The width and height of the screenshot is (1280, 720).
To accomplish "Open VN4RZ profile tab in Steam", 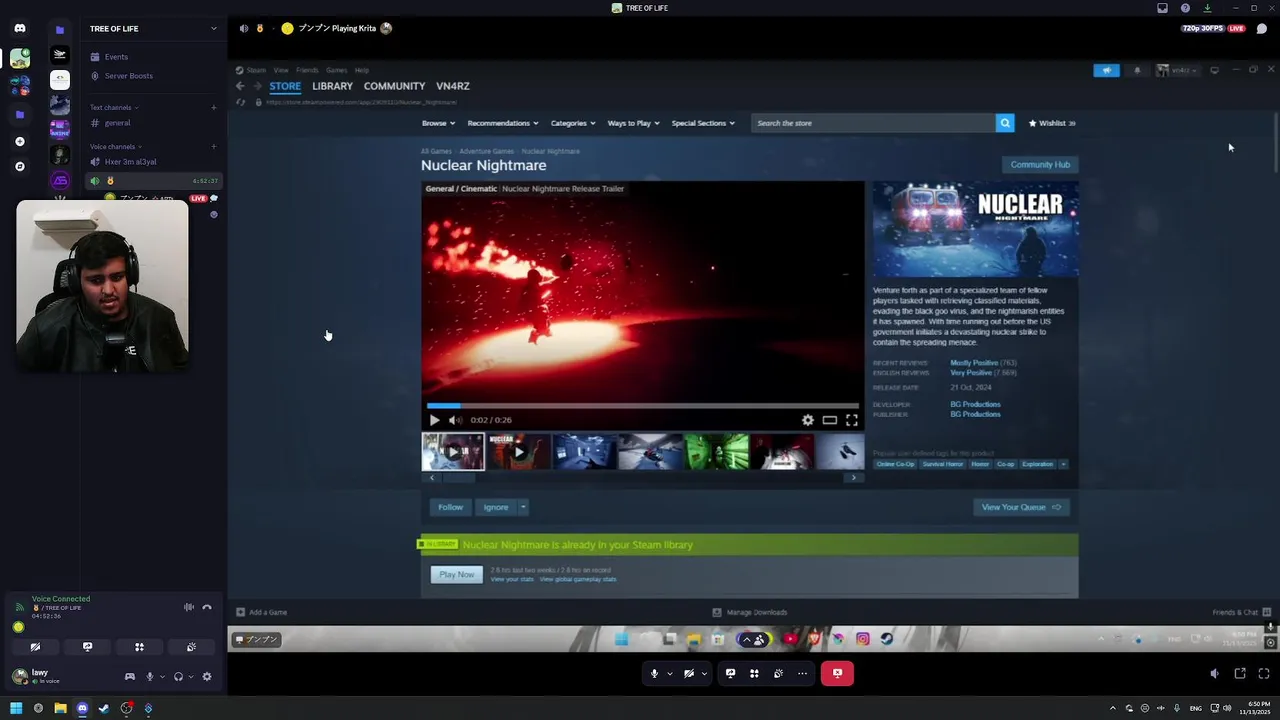I will (453, 86).
